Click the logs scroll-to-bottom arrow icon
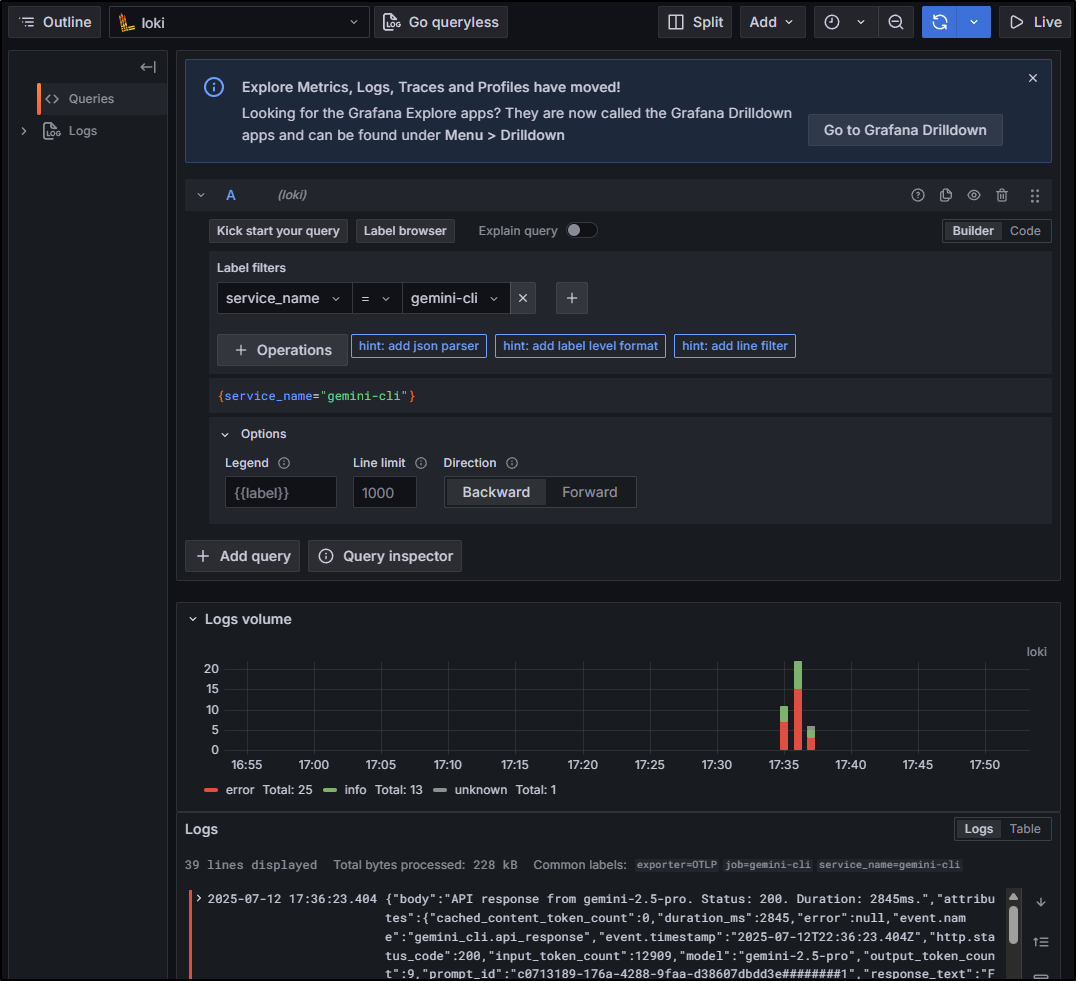Image resolution: width=1076 pixels, height=981 pixels. pos(1040,903)
